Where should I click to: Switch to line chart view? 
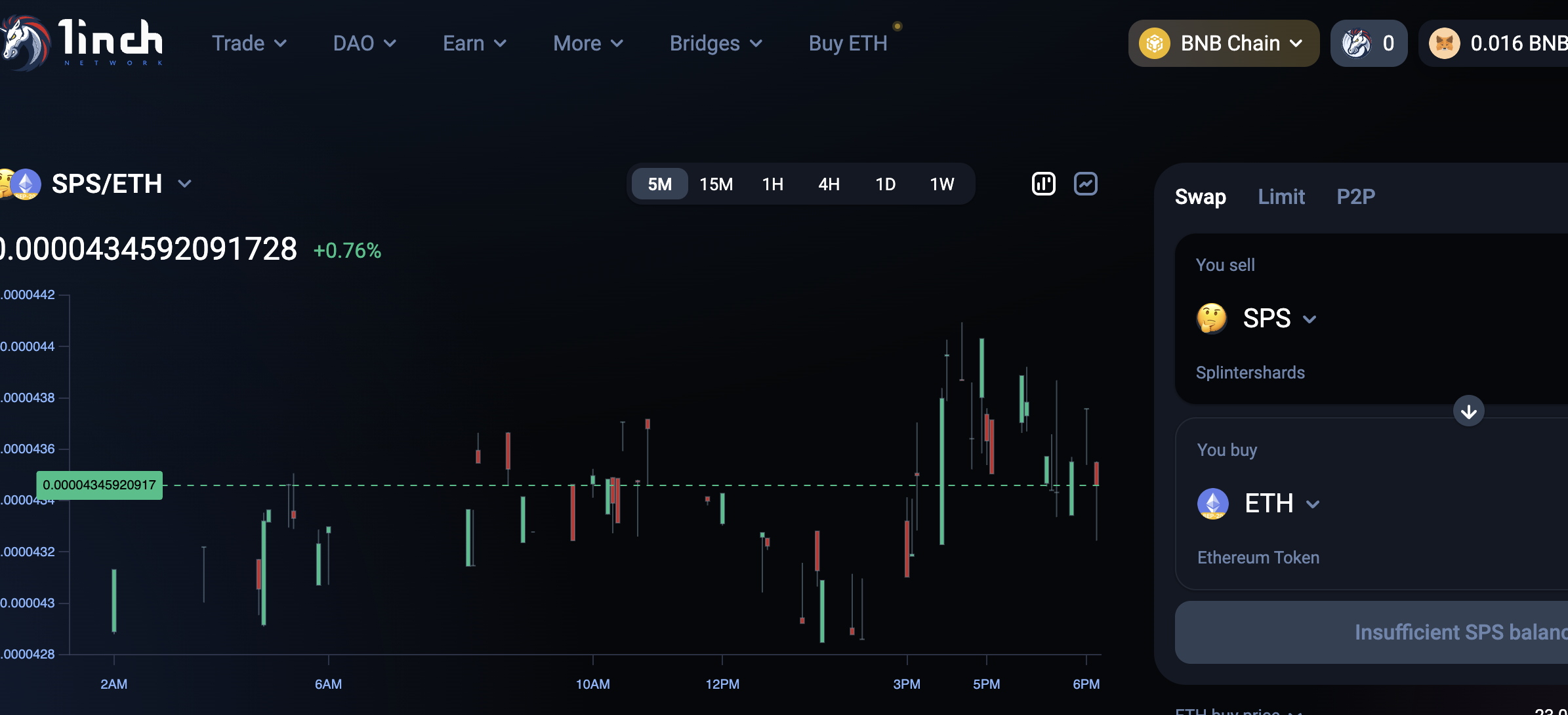[1086, 184]
